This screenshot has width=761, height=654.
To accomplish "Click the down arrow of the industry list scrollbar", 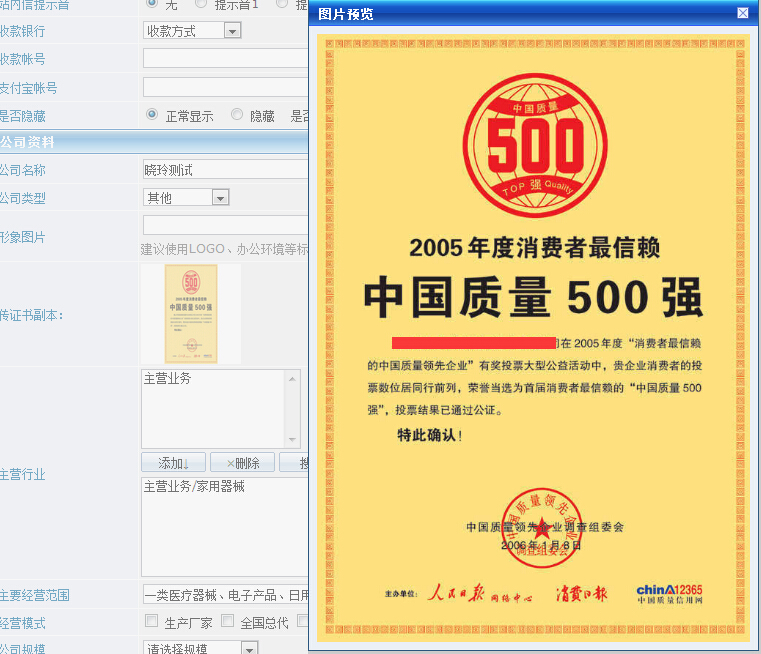I will (x=292, y=440).
